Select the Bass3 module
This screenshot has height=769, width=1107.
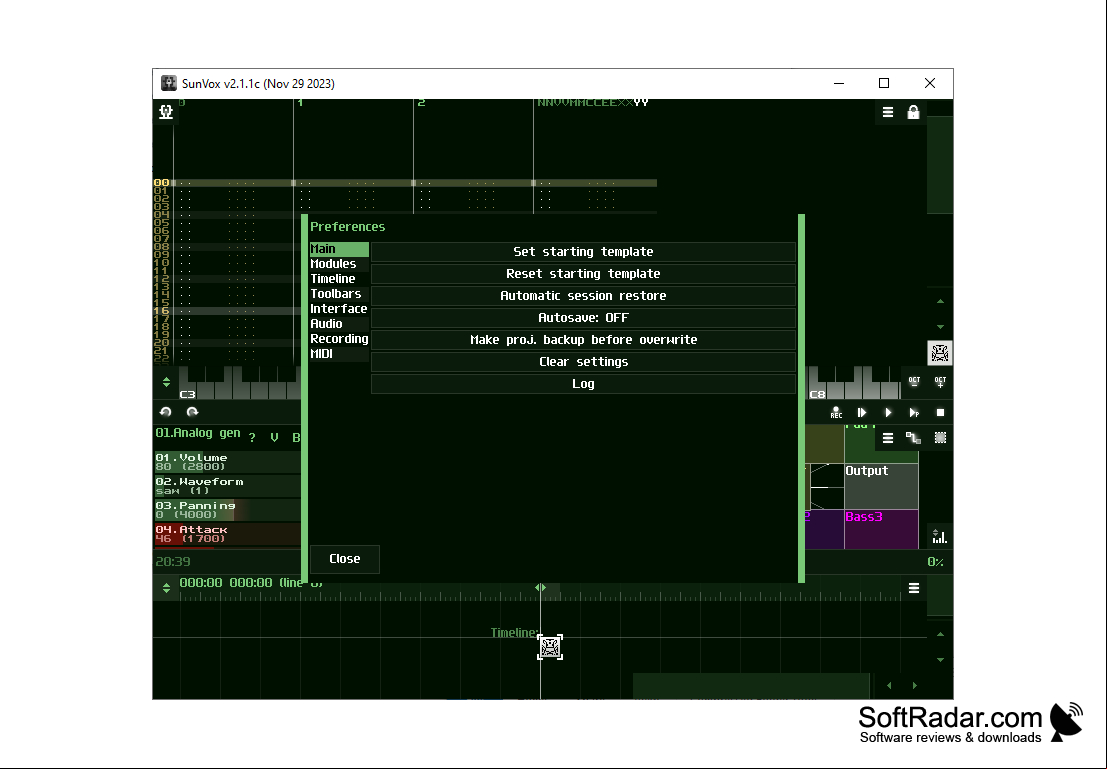coord(881,529)
